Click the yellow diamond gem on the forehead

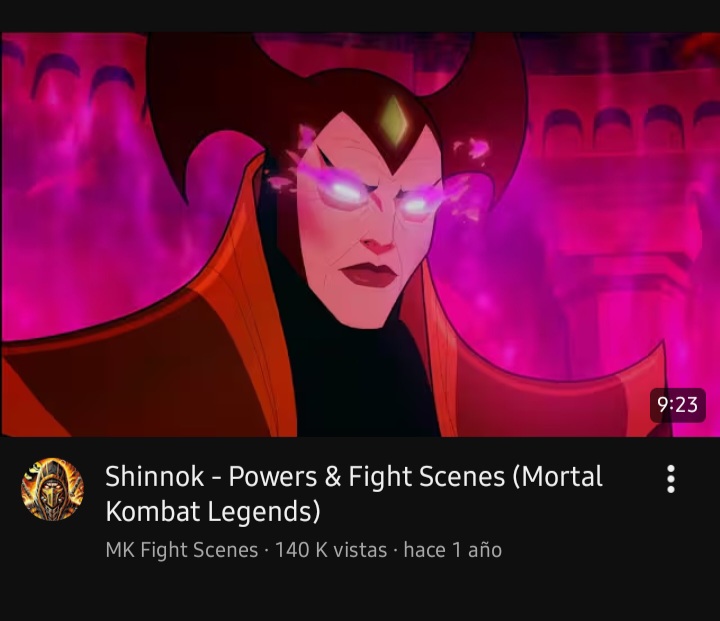coord(394,120)
